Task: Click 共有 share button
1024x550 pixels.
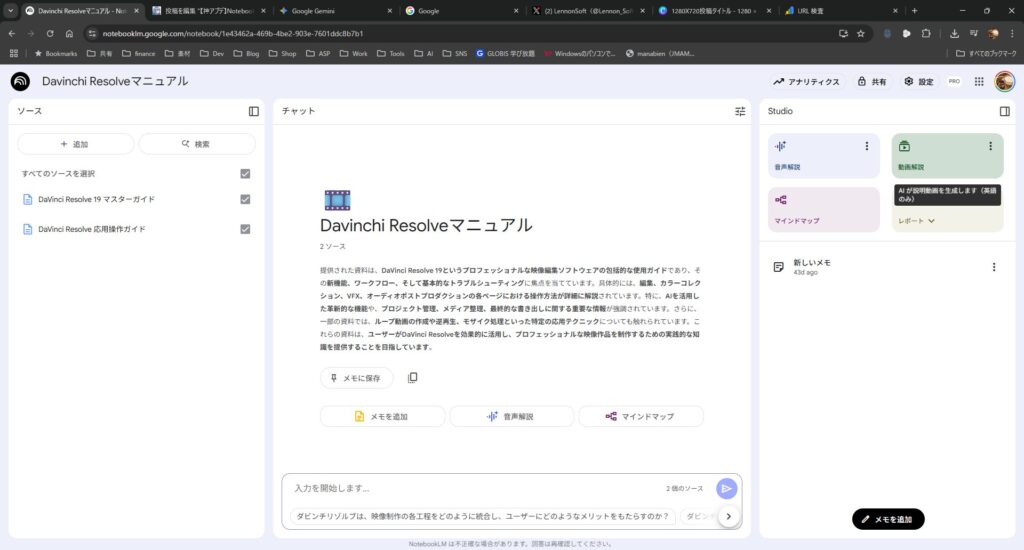Action: point(872,82)
